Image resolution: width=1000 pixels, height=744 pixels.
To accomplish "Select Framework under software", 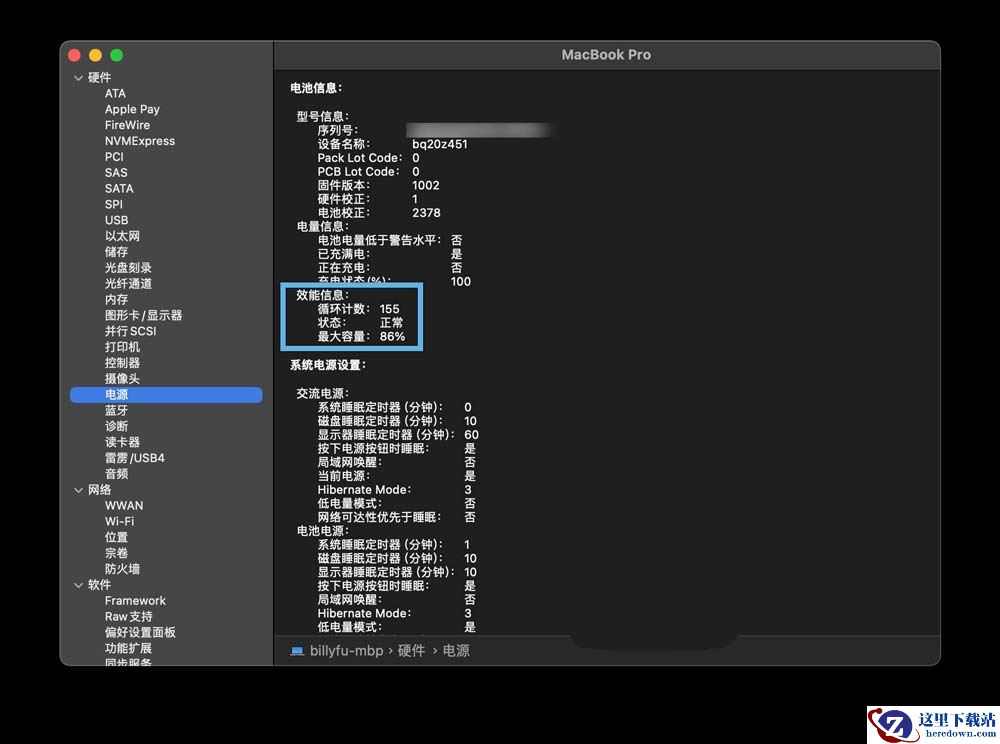I will pyautogui.click(x=135, y=601).
